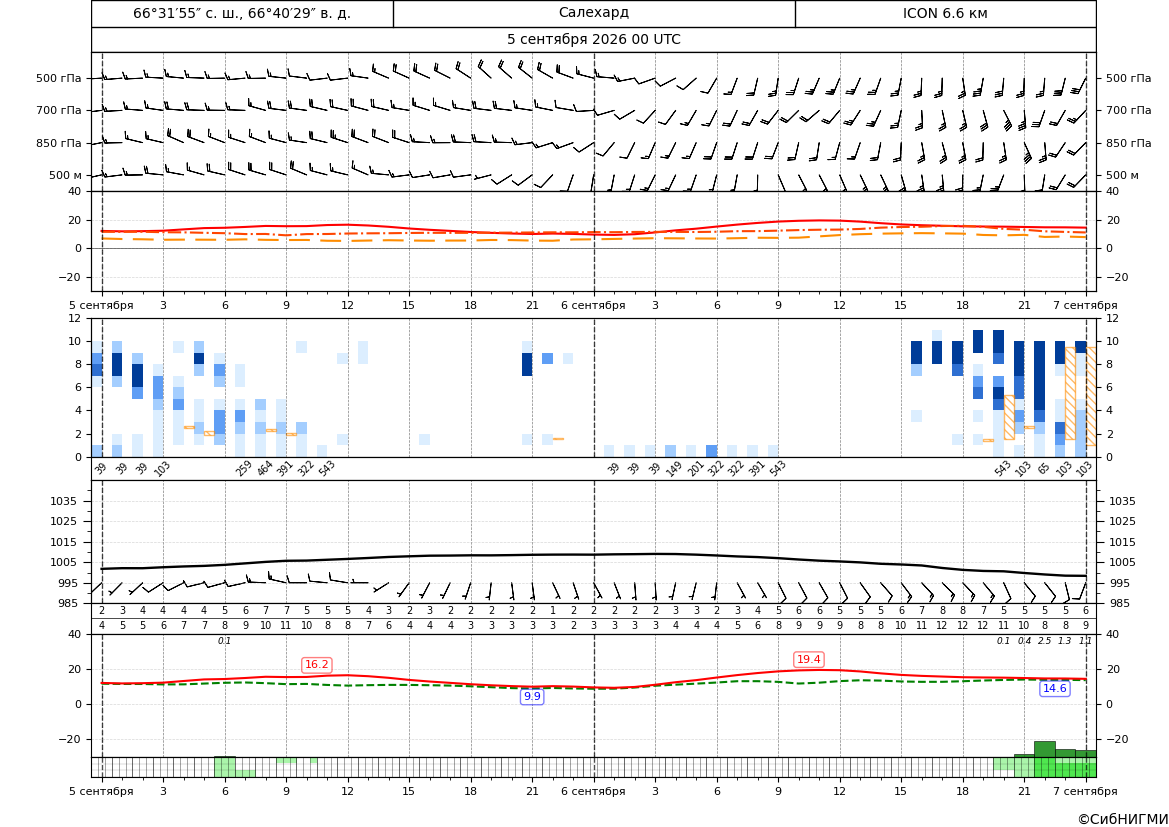Click the dark blue cloud cell near hour 21
1169x827 pixels.
(x=527, y=365)
